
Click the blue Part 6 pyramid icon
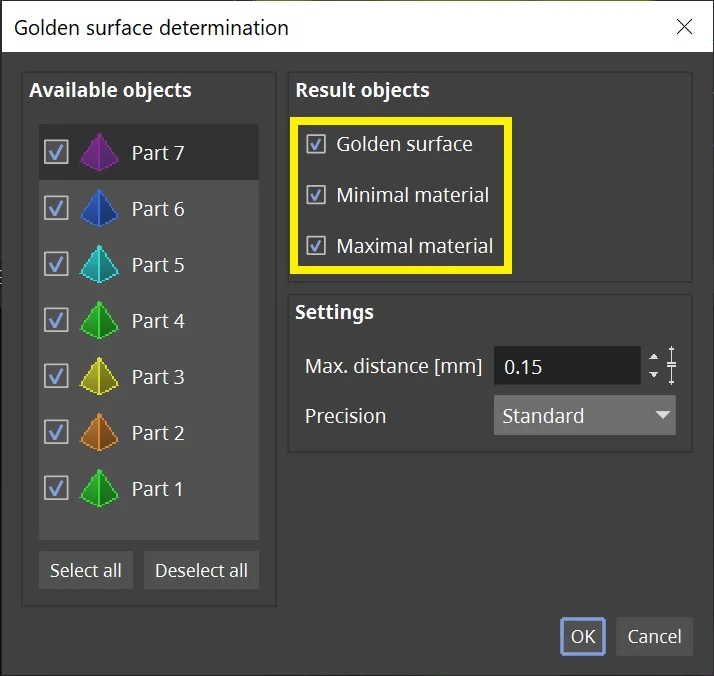[x=99, y=208]
